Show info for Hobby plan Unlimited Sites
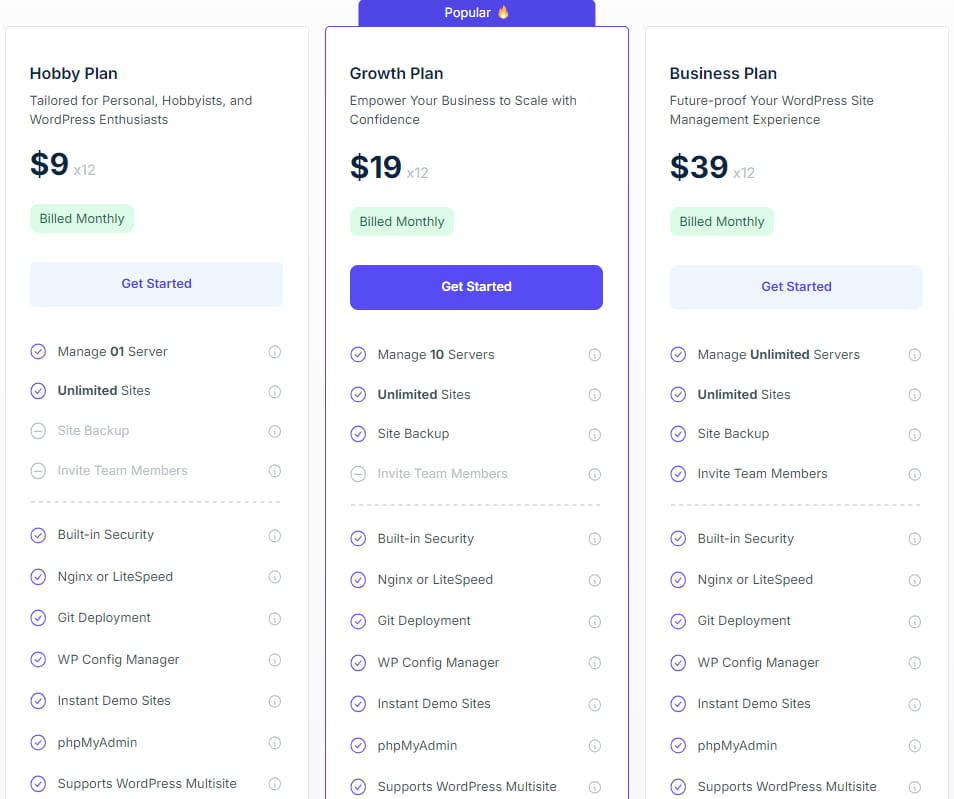The image size is (954, 799). (x=275, y=392)
